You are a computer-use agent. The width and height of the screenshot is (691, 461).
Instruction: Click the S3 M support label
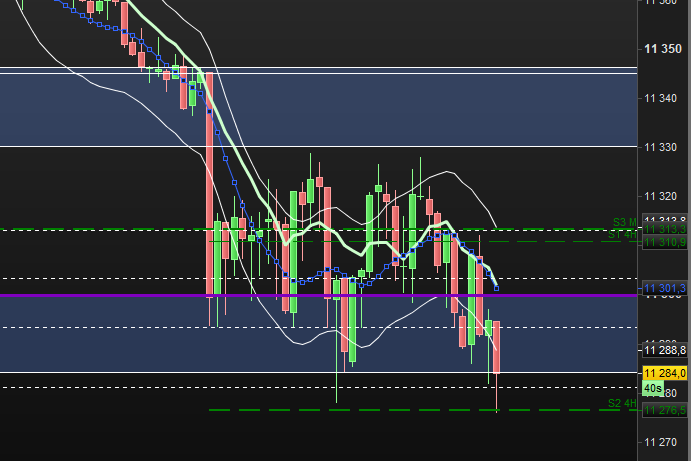click(x=625, y=222)
